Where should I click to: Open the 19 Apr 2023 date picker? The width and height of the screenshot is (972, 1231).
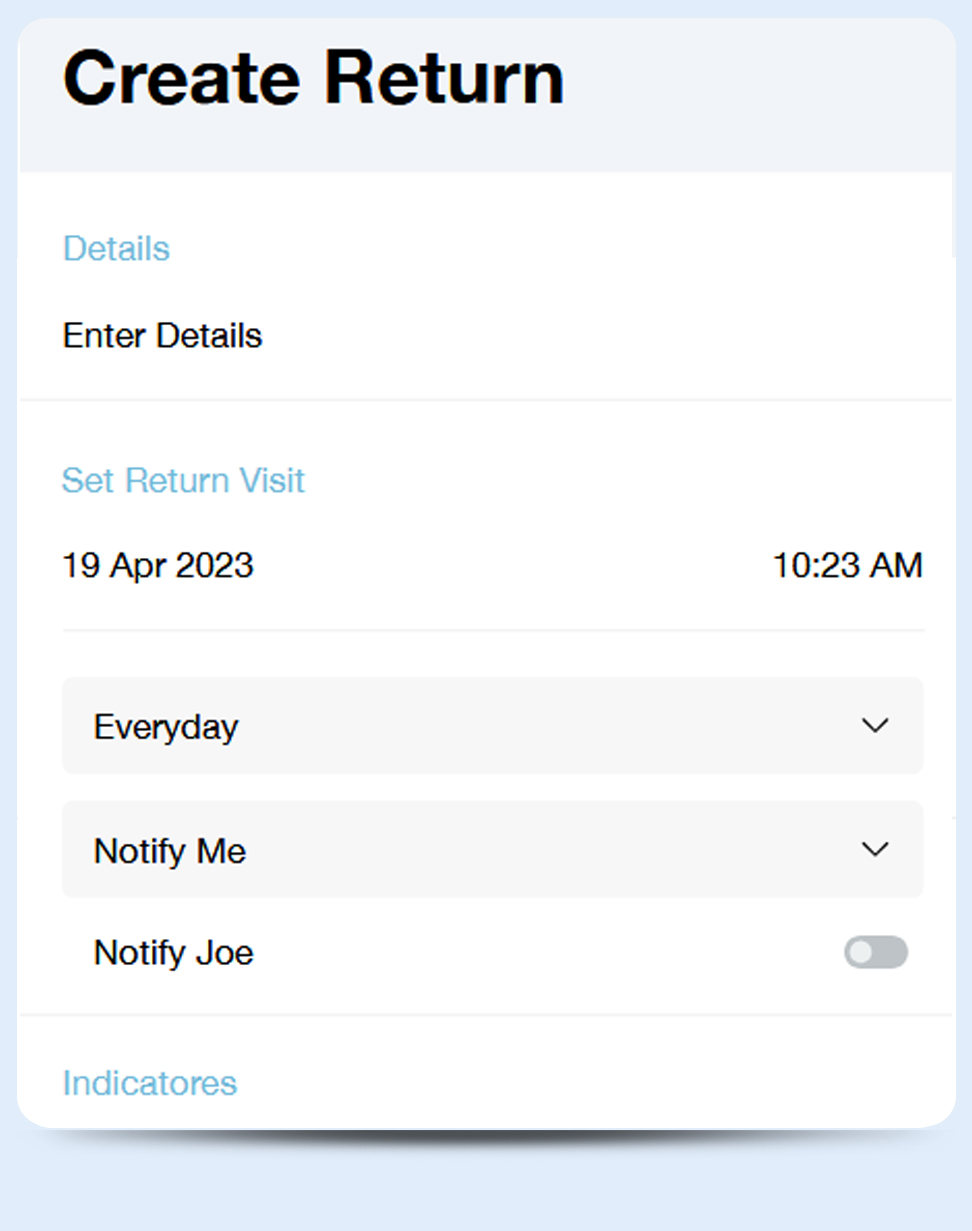(x=158, y=566)
